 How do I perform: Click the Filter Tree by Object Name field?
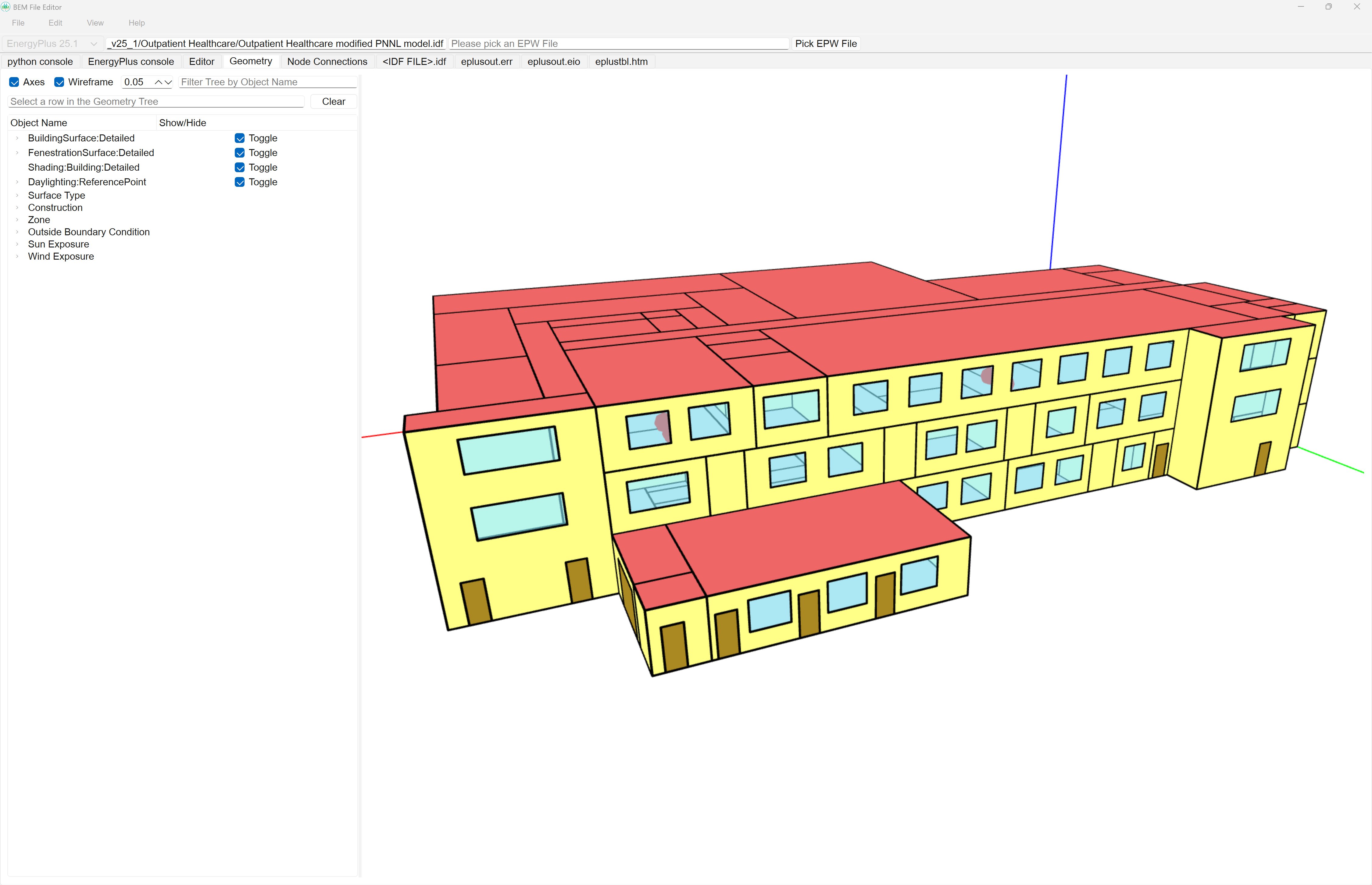pos(268,82)
